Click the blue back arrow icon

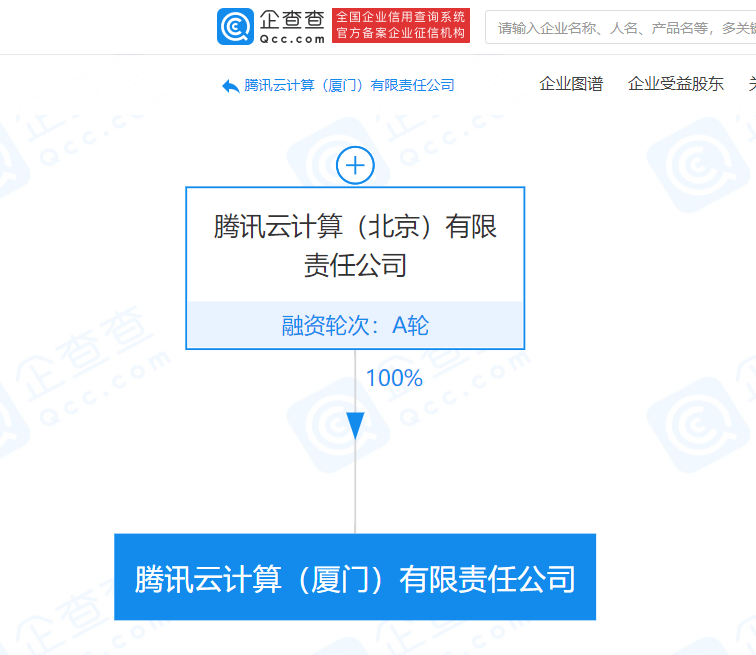coord(230,86)
